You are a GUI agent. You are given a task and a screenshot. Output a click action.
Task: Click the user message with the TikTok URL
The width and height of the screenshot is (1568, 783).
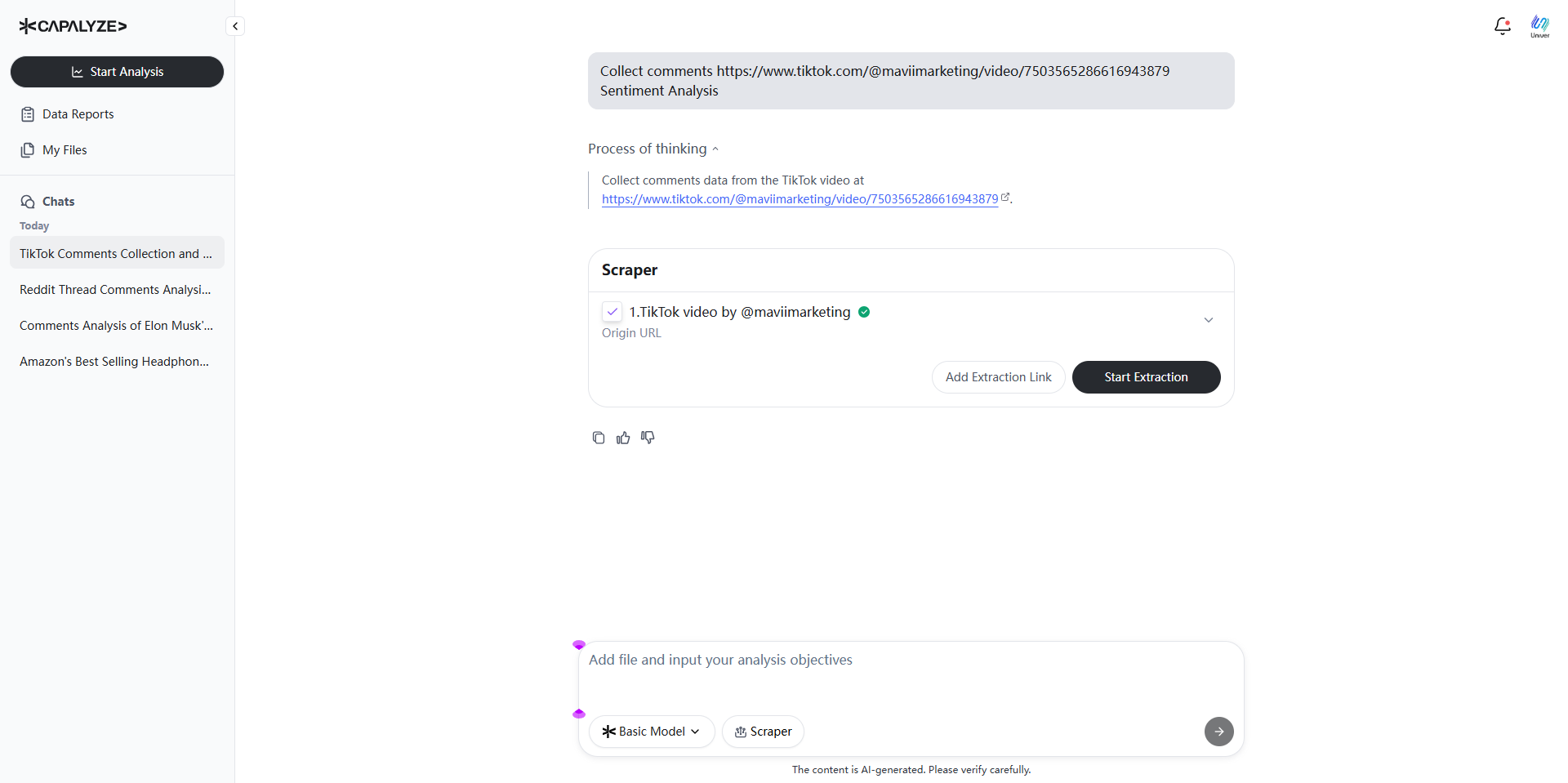coord(911,81)
